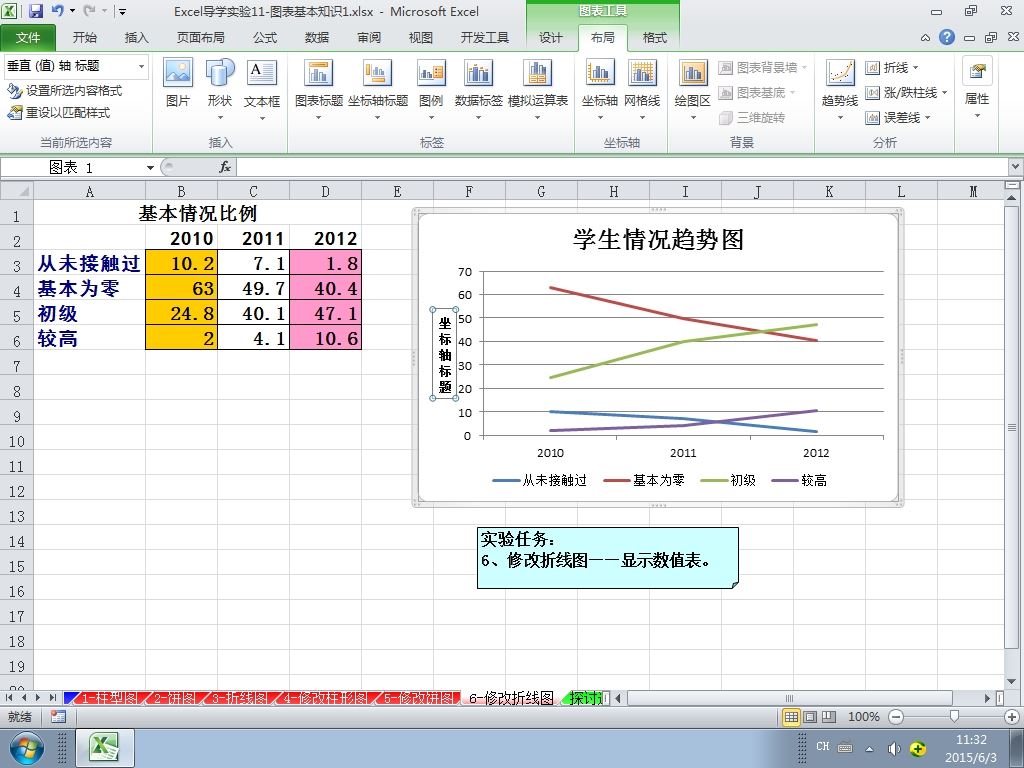
Task: Open the 3-折线图 sheet tab
Action: click(x=239, y=698)
